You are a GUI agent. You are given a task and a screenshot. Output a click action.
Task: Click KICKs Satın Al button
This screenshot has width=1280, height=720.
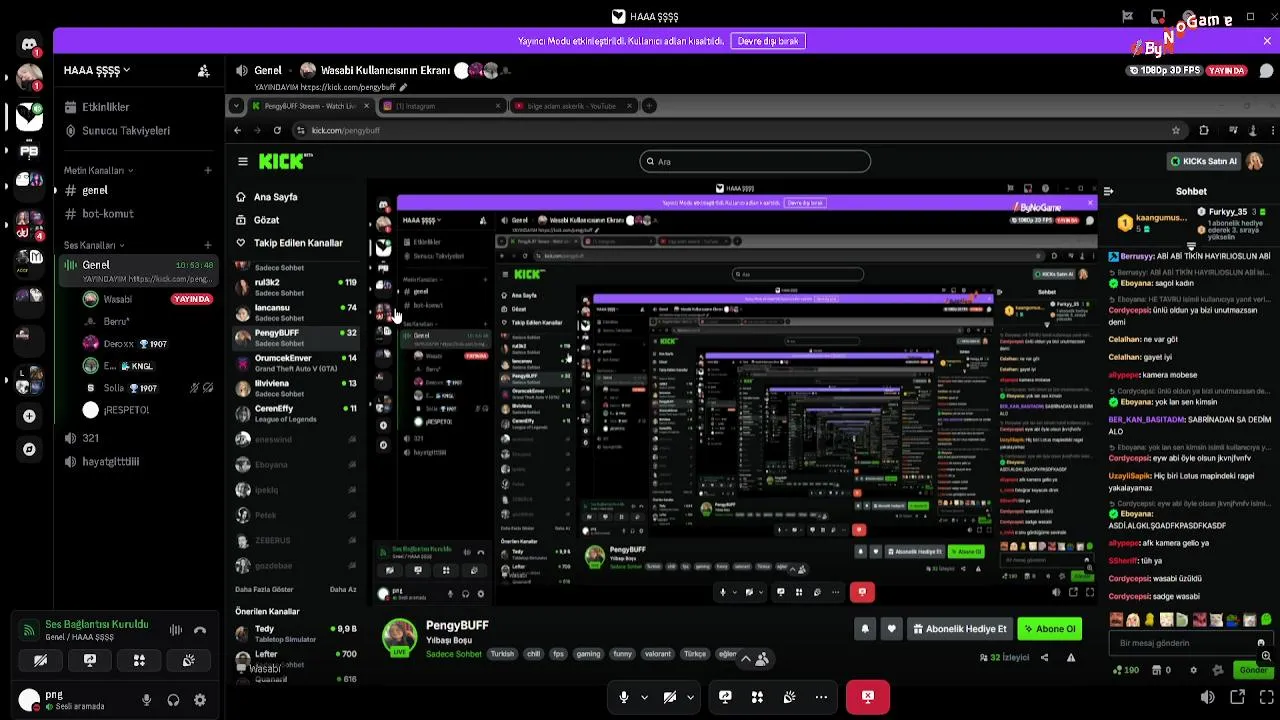(x=1205, y=161)
